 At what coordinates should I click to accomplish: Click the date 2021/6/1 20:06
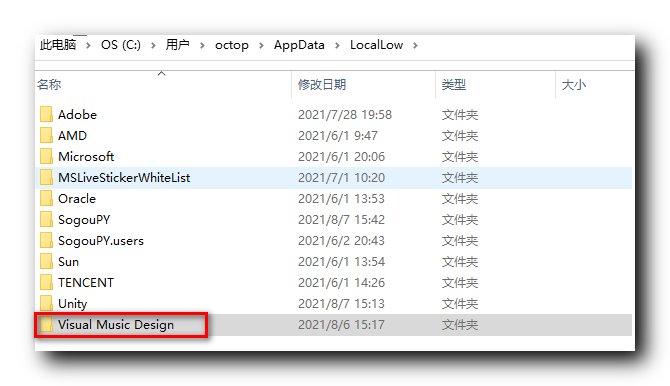[x=341, y=156]
